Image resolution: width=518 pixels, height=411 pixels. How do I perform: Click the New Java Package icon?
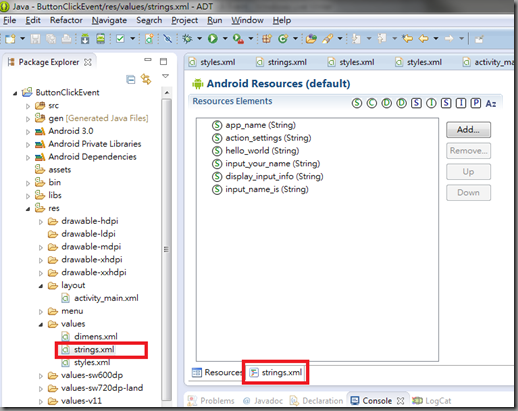point(266,39)
